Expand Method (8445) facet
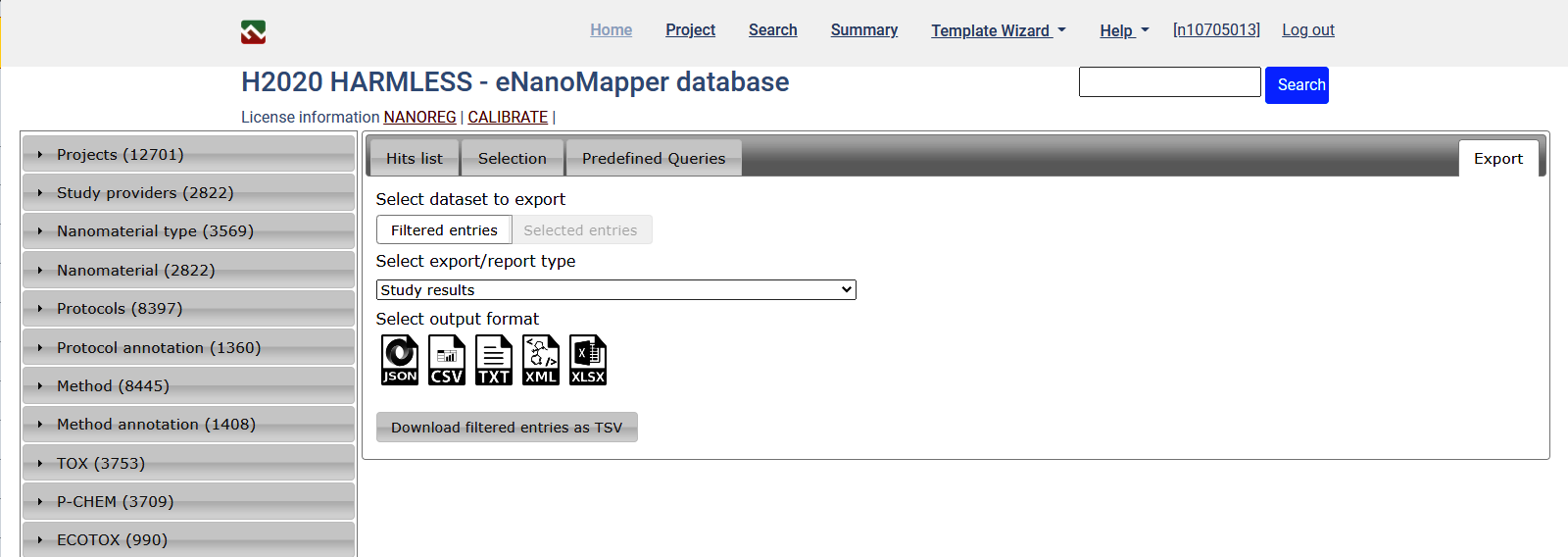The height and width of the screenshot is (557, 1568). (188, 385)
